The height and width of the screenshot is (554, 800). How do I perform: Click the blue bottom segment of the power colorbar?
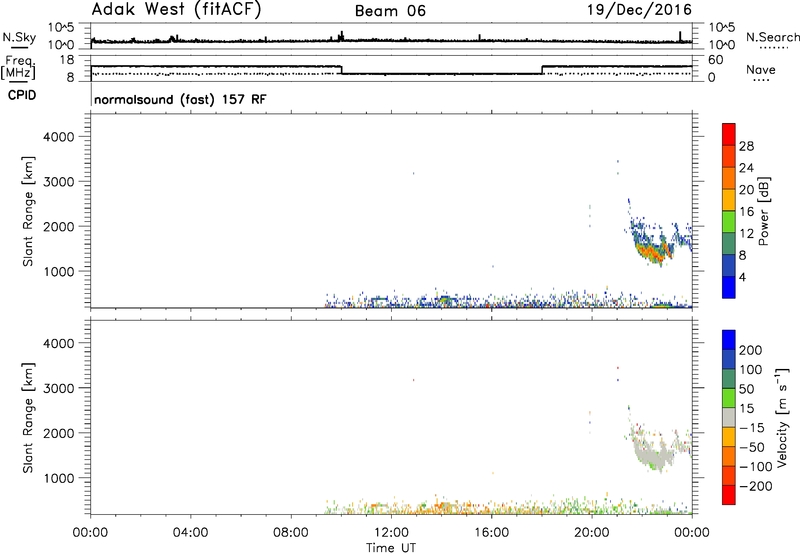(x=729, y=287)
